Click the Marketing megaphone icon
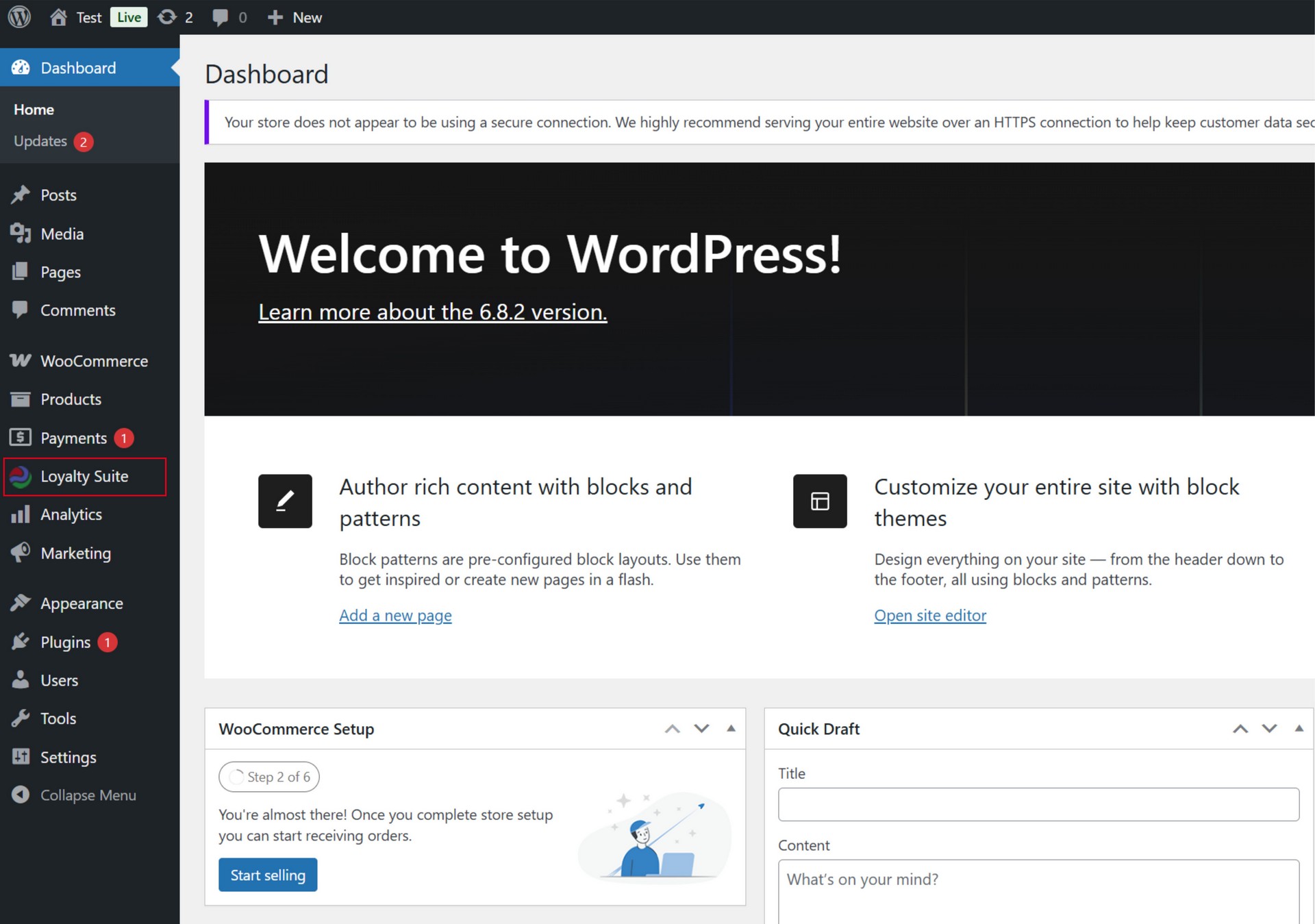This screenshot has width=1315, height=924. click(x=21, y=553)
